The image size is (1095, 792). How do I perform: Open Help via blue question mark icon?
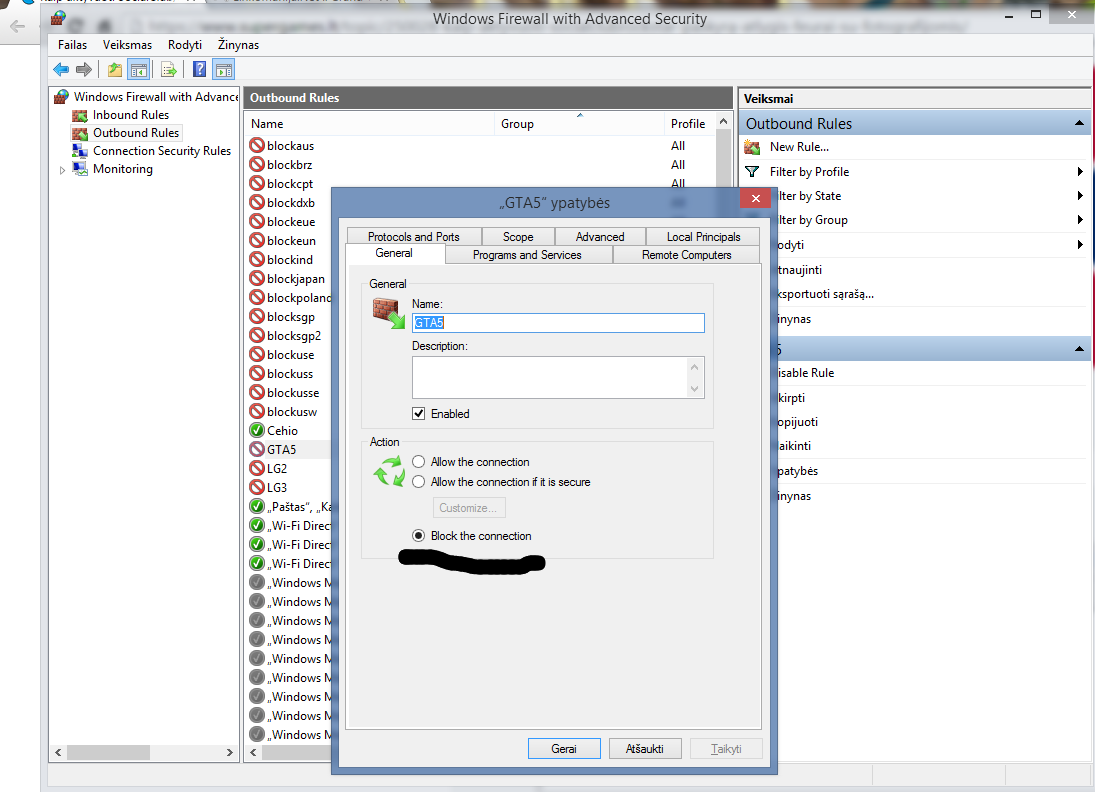[199, 69]
